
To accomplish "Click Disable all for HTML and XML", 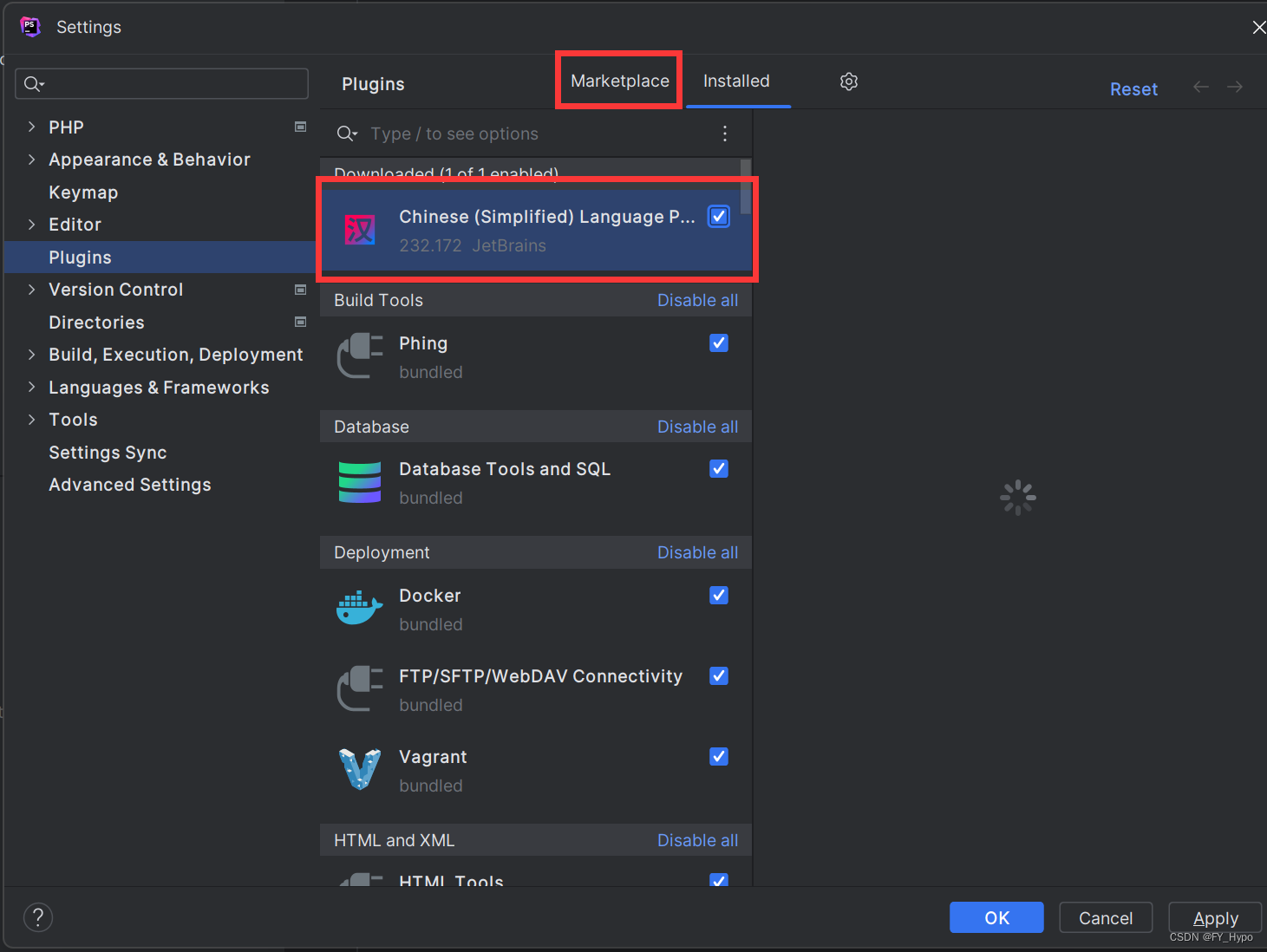I will pos(697,840).
